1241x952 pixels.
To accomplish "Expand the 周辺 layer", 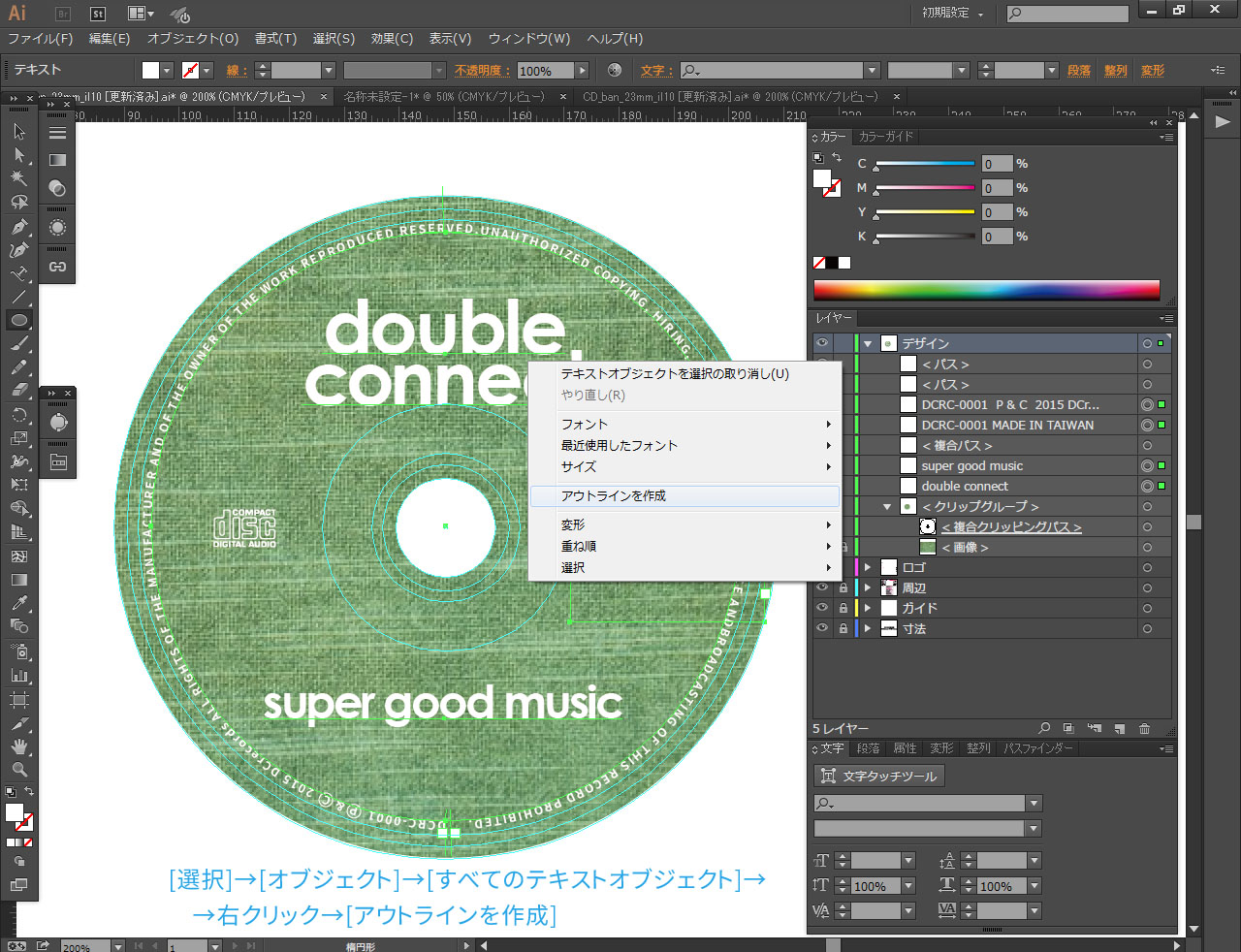I will (x=869, y=587).
